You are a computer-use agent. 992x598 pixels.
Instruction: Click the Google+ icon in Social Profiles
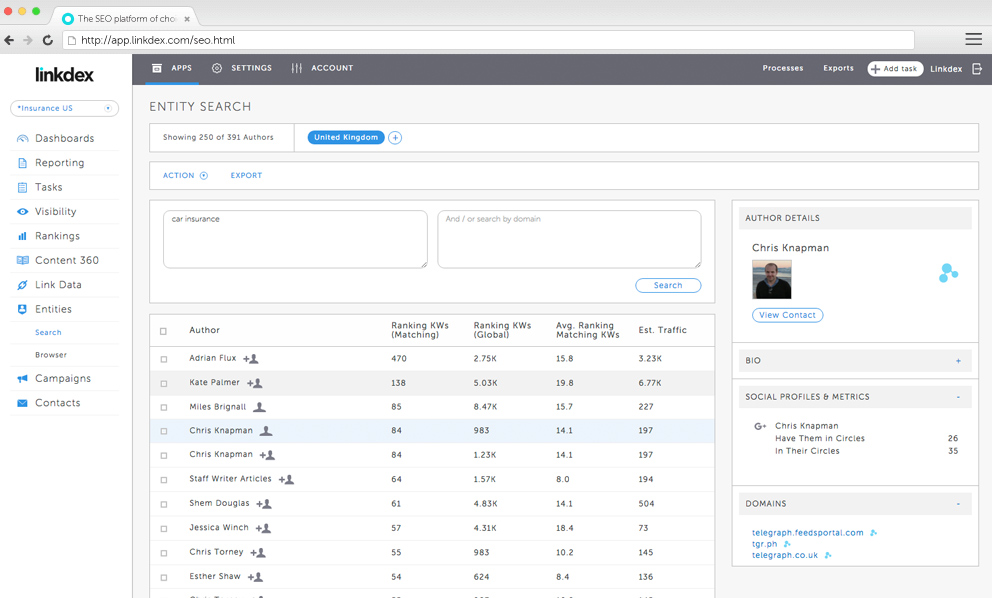pos(760,427)
